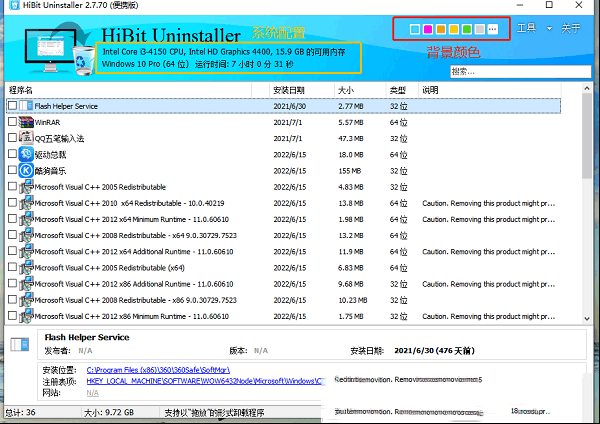Choose the gray background color
Image resolution: width=600 pixels, height=424 pixels.
click(x=479, y=29)
